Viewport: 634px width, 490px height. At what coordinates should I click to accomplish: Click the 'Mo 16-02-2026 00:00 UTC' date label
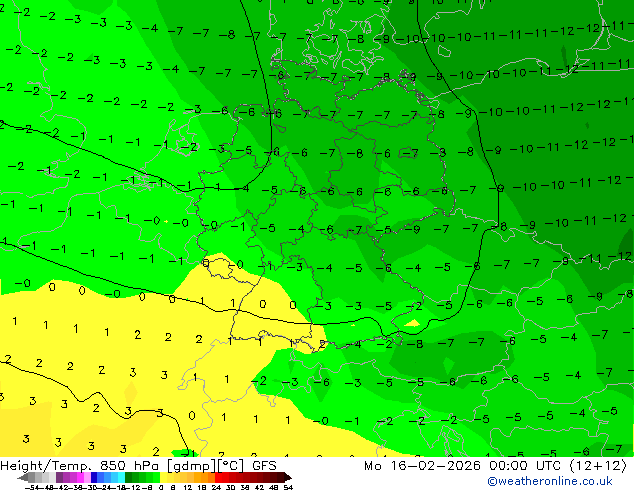tap(462, 466)
